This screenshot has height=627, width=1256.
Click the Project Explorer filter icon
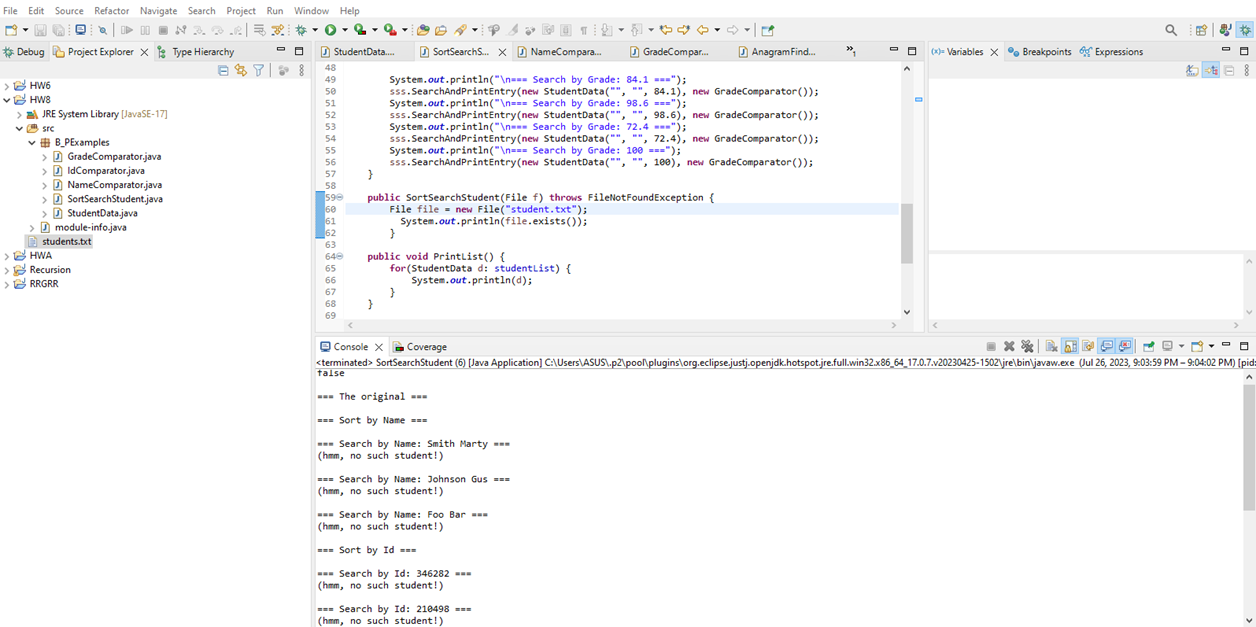(x=259, y=70)
